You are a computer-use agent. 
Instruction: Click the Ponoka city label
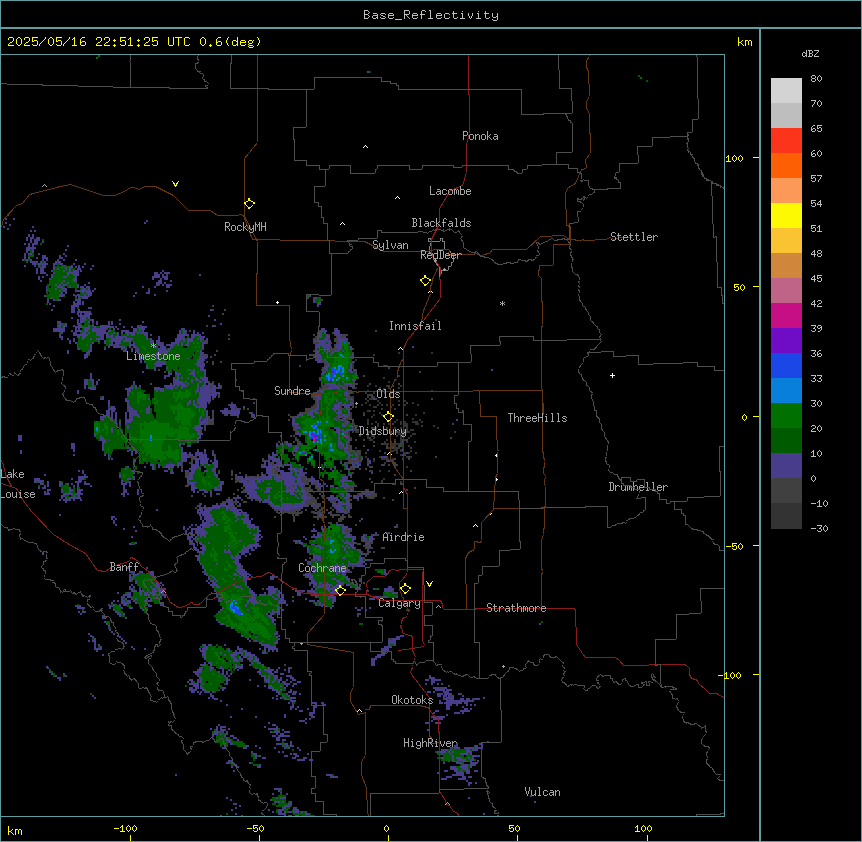click(480, 136)
